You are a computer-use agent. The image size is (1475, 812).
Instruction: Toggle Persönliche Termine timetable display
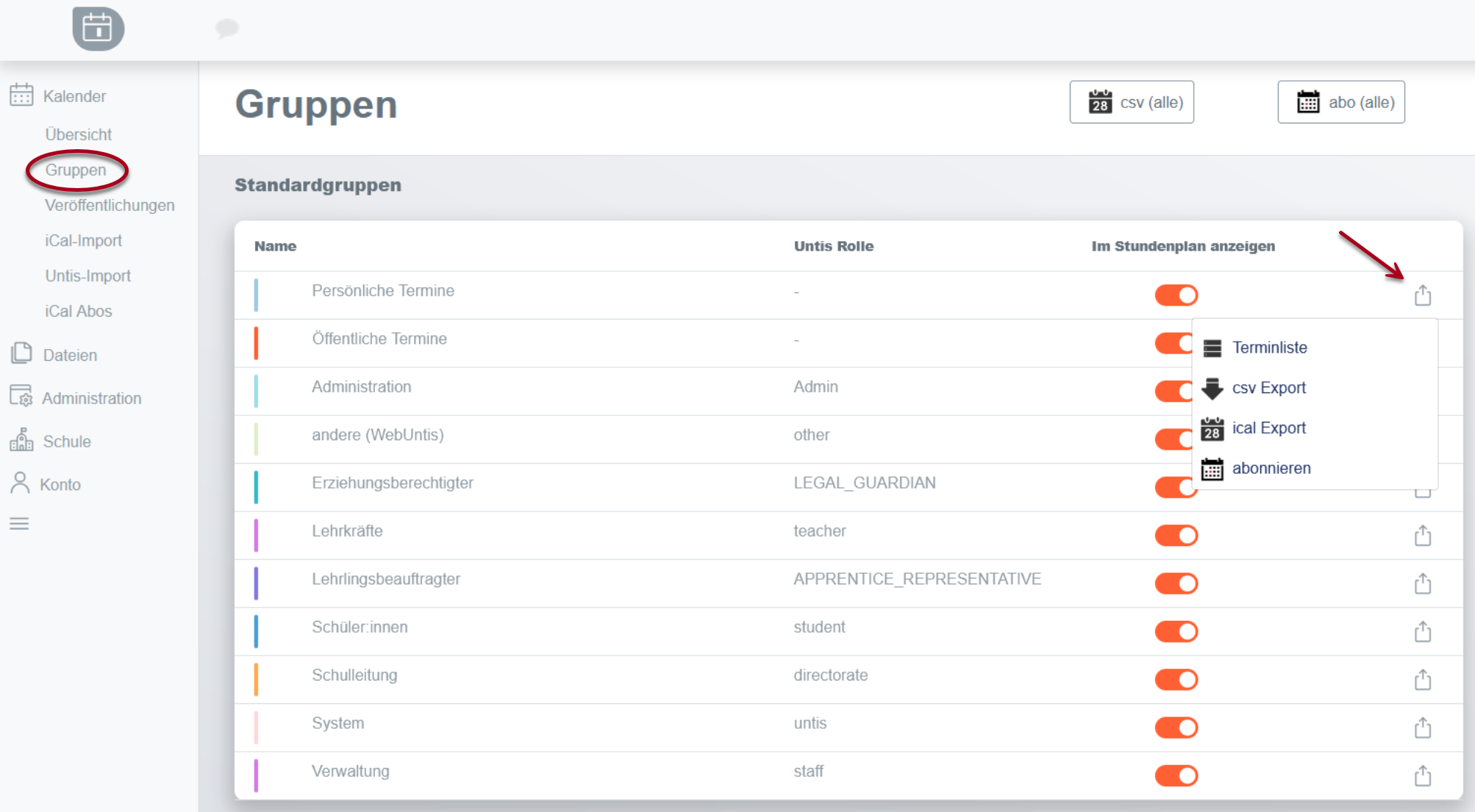coord(1176,295)
